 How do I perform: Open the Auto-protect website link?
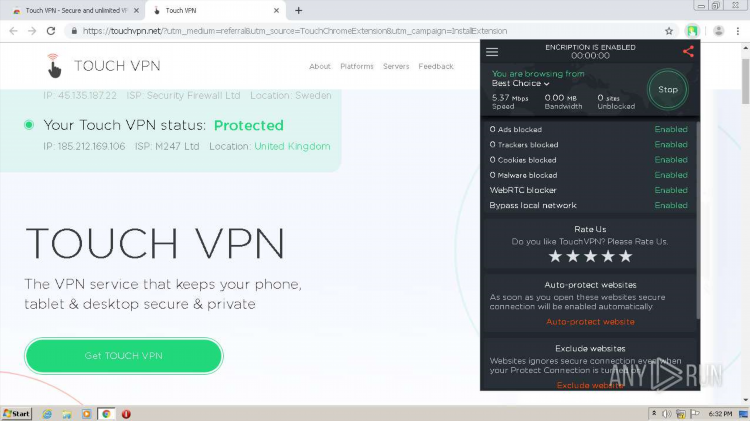(x=590, y=322)
